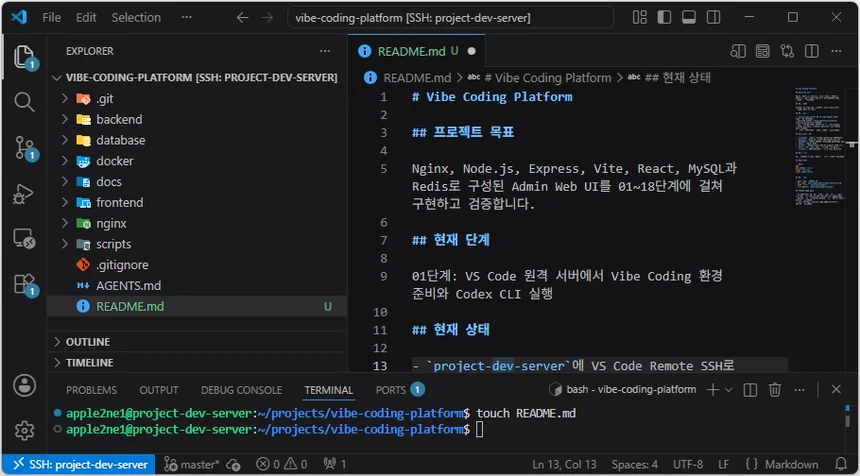Close README.md tab via unsaved dot
This screenshot has height=476, width=860.
coord(471,52)
